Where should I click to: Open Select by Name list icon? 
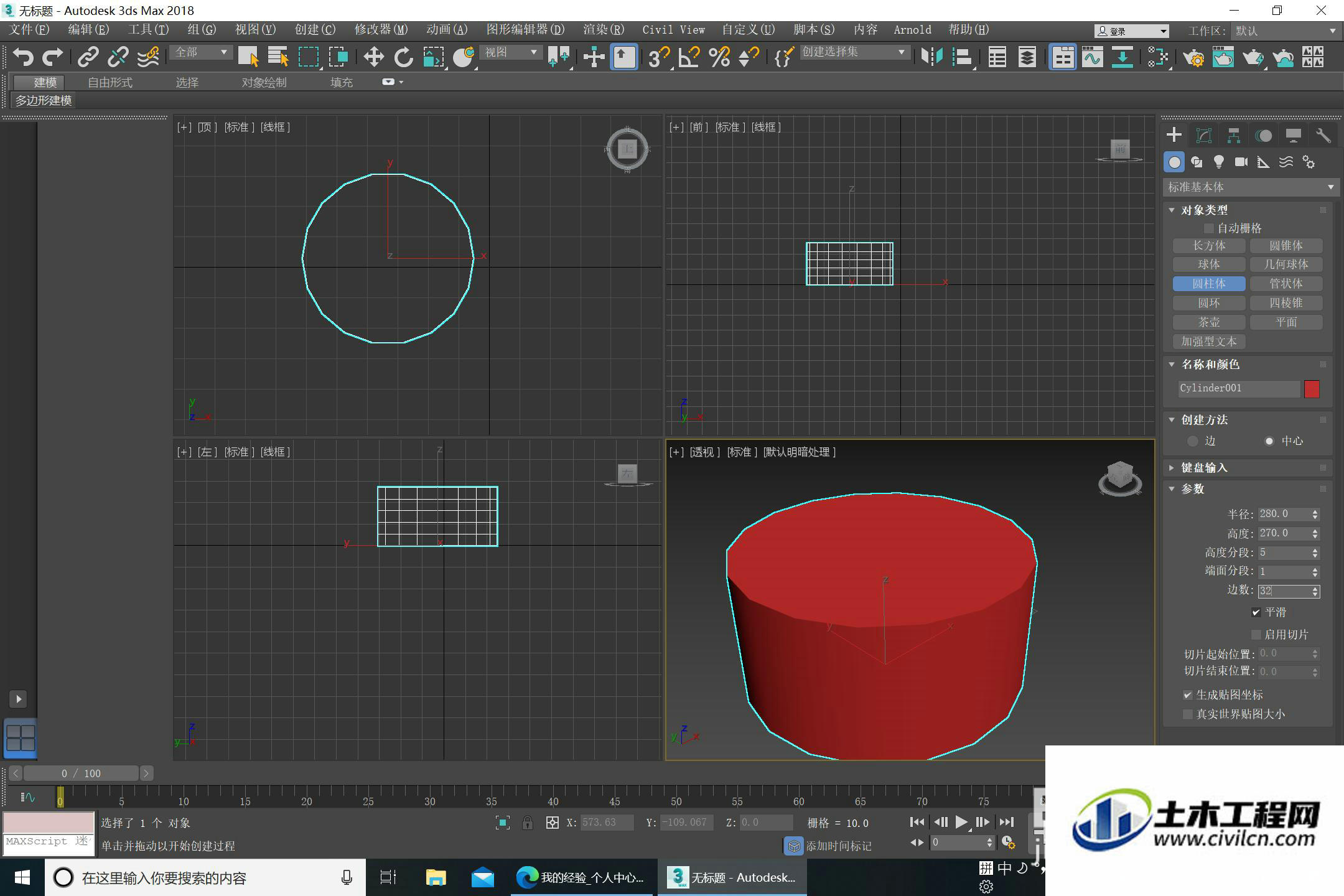(278, 57)
